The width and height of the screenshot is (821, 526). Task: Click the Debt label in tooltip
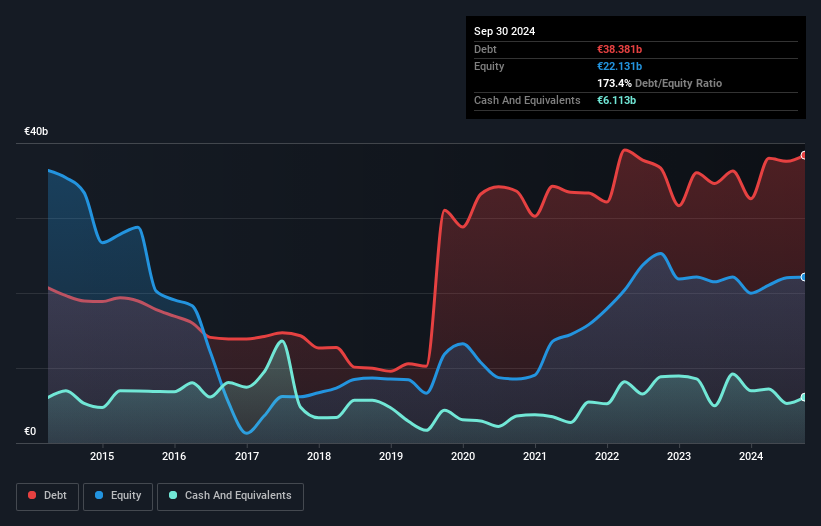[485, 49]
